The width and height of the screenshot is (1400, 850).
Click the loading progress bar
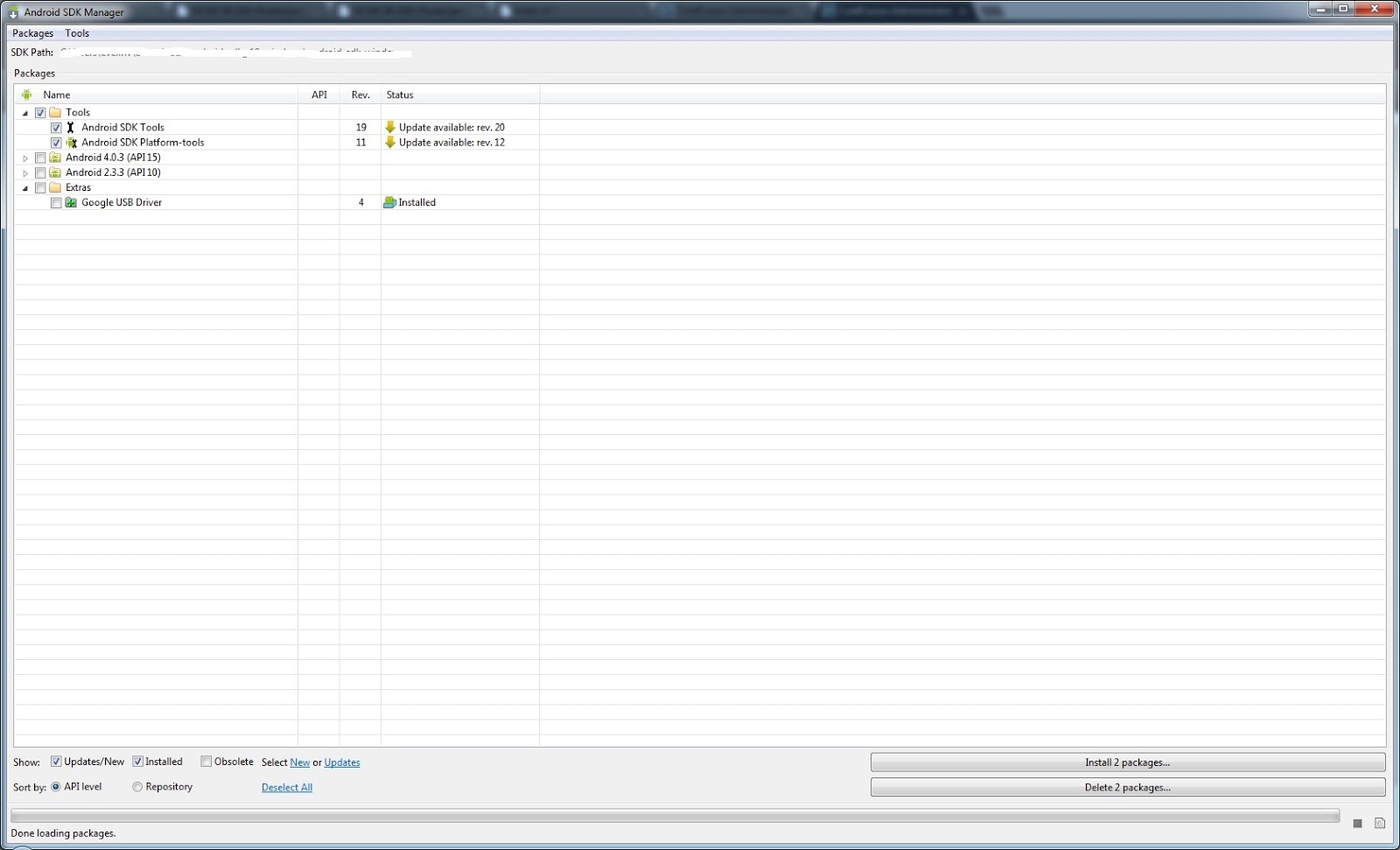675,816
